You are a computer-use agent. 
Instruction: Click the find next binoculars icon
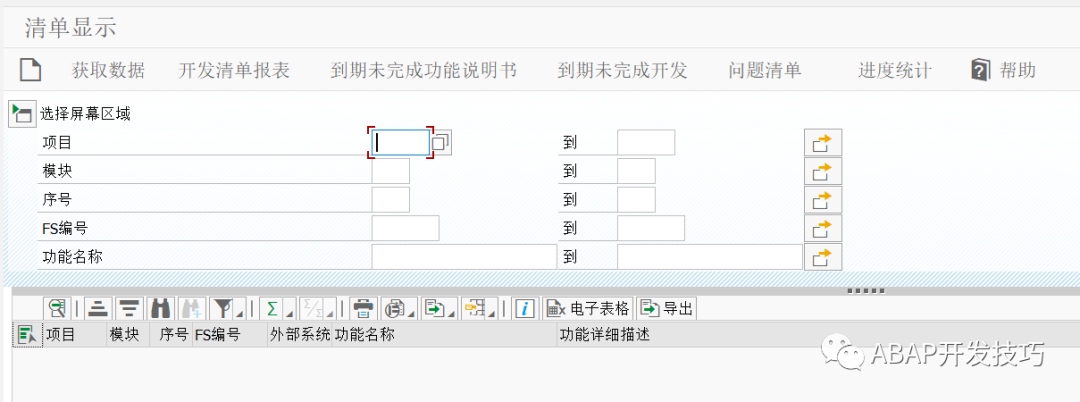[x=191, y=308]
